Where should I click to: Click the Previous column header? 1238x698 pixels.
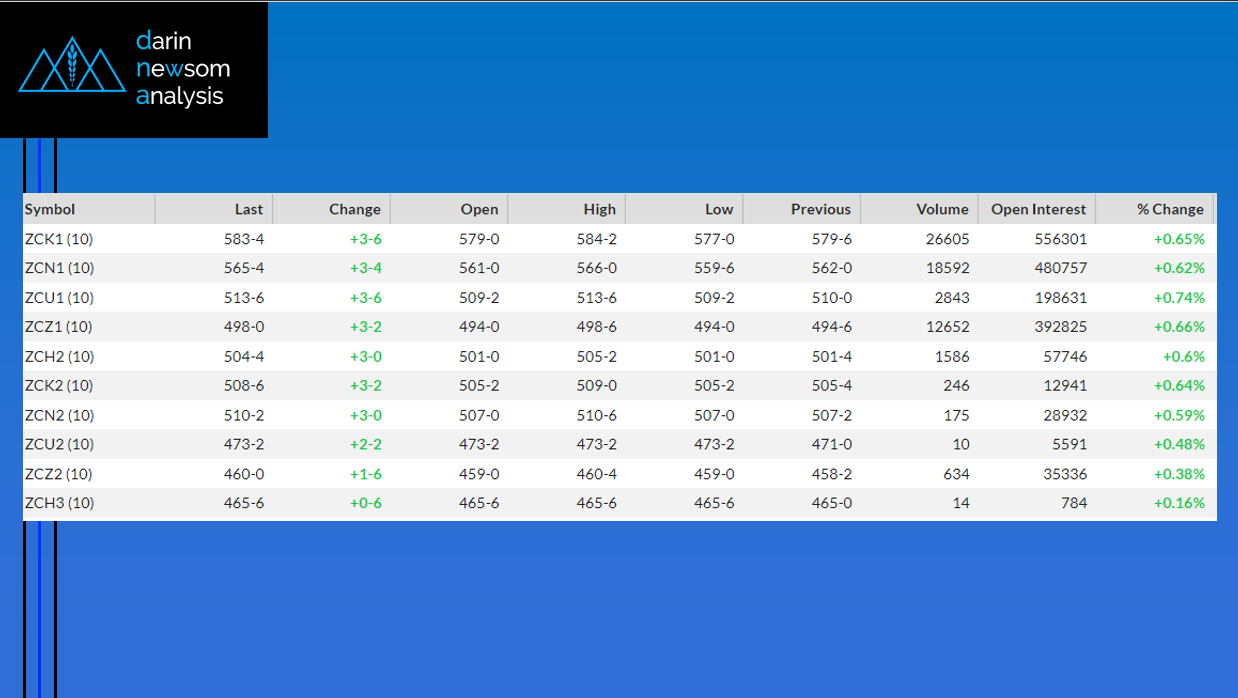coord(820,209)
